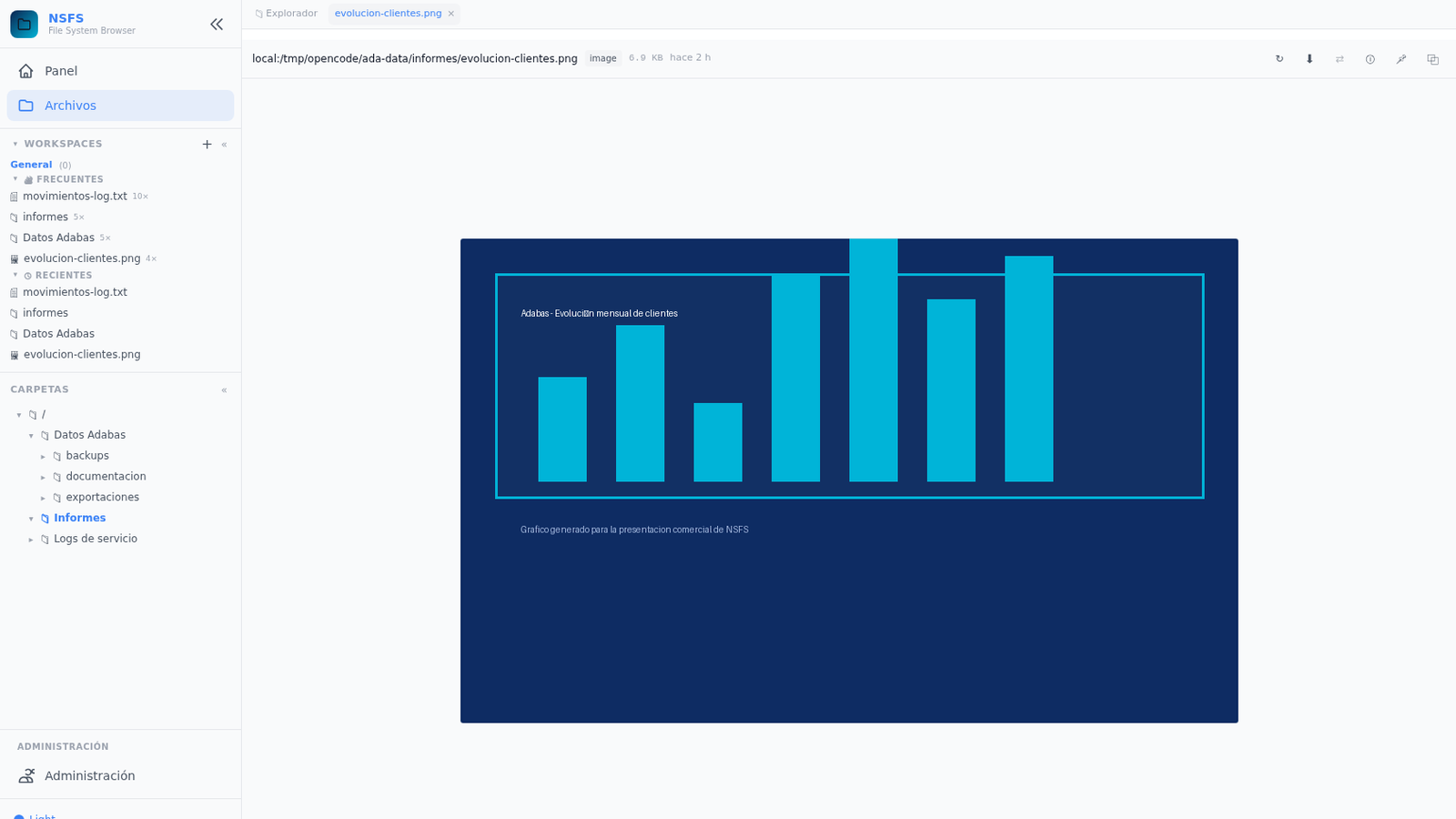Open movimientos-log.txt in Recientes
1456x819 pixels.
point(75,292)
